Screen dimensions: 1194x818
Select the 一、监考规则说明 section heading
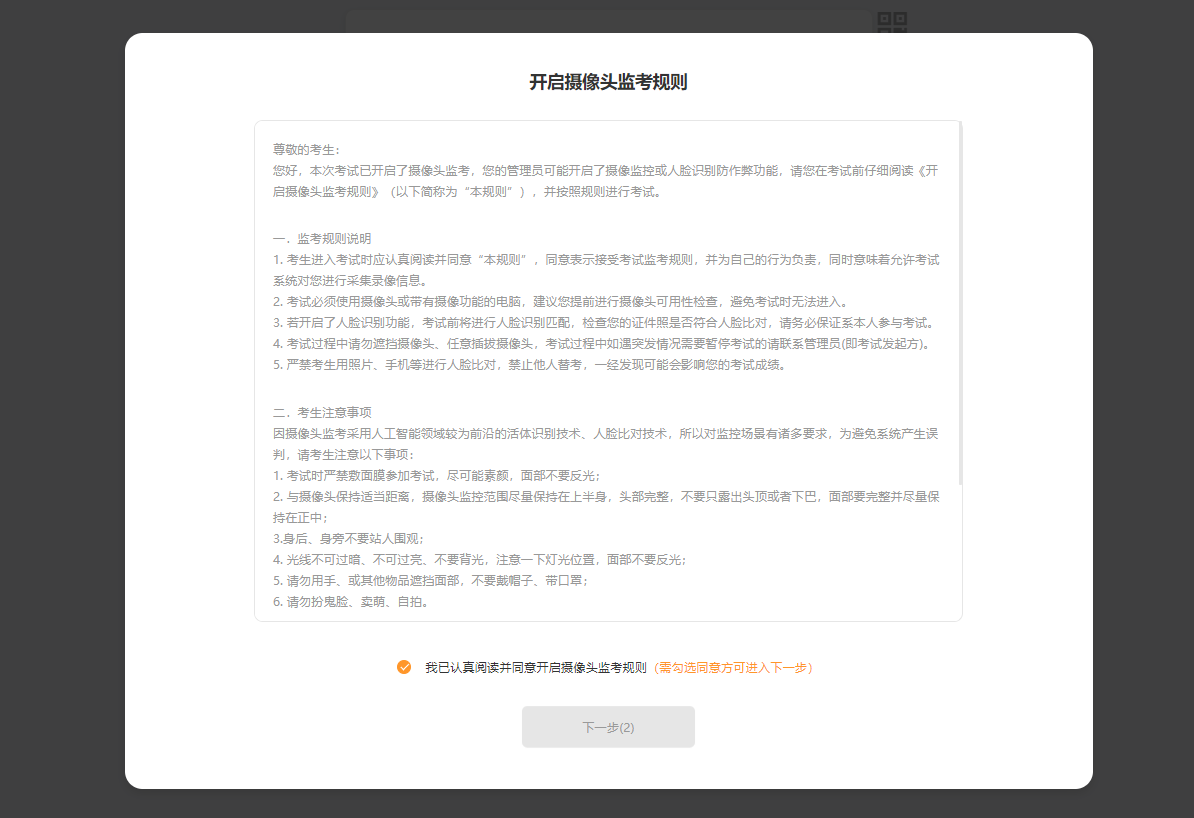pyautogui.click(x=322, y=238)
